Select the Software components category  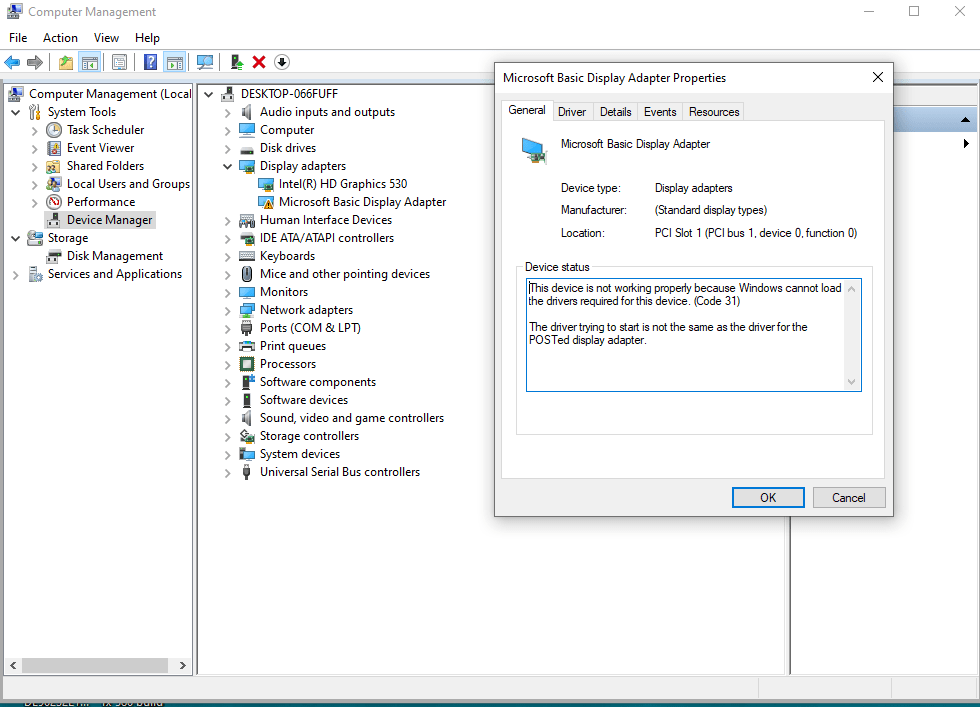click(318, 382)
